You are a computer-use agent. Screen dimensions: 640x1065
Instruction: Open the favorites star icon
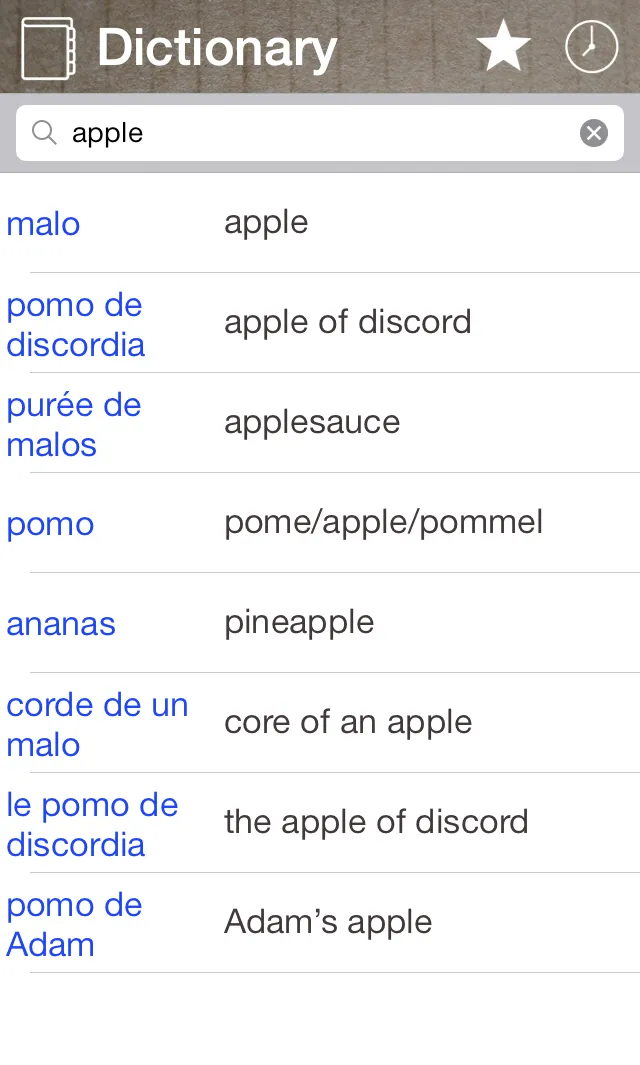click(x=503, y=46)
